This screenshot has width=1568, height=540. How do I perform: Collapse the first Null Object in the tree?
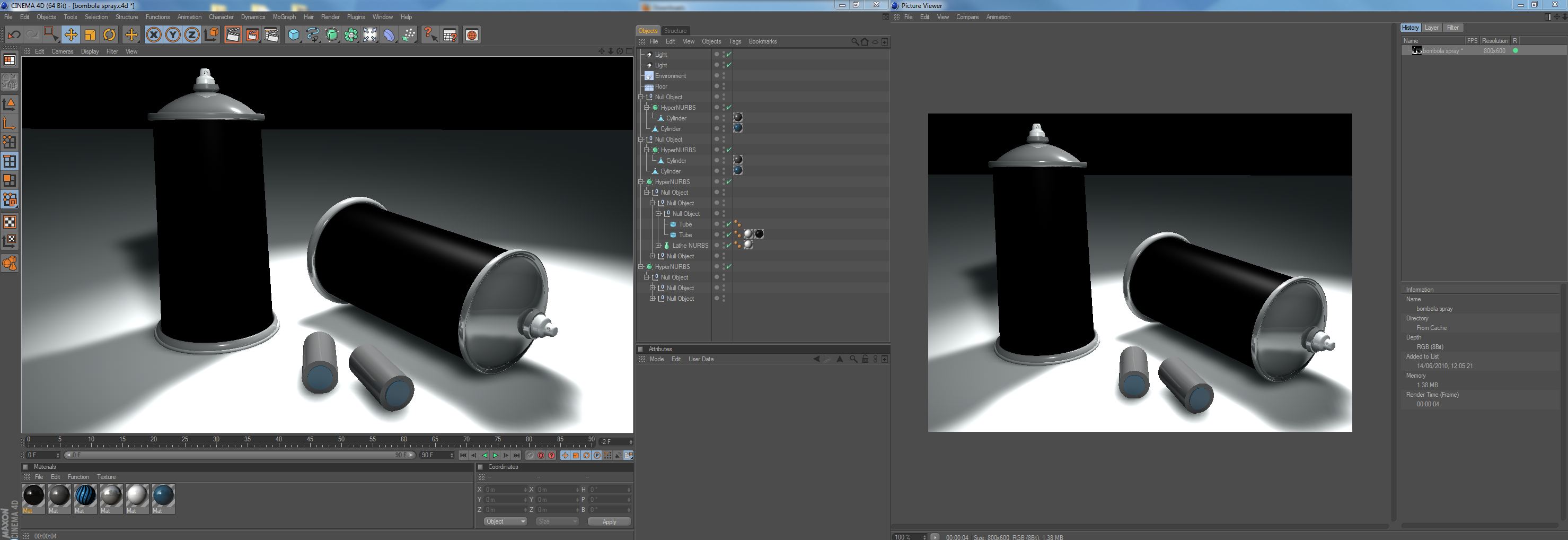pos(641,97)
